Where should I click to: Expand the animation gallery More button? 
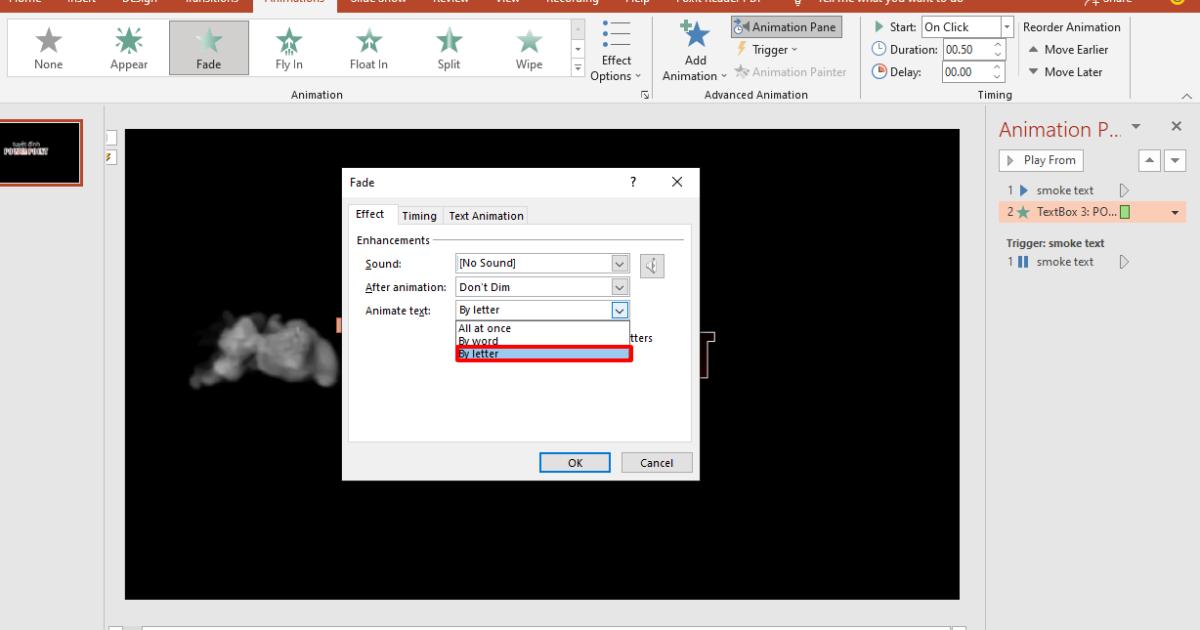coord(577,68)
